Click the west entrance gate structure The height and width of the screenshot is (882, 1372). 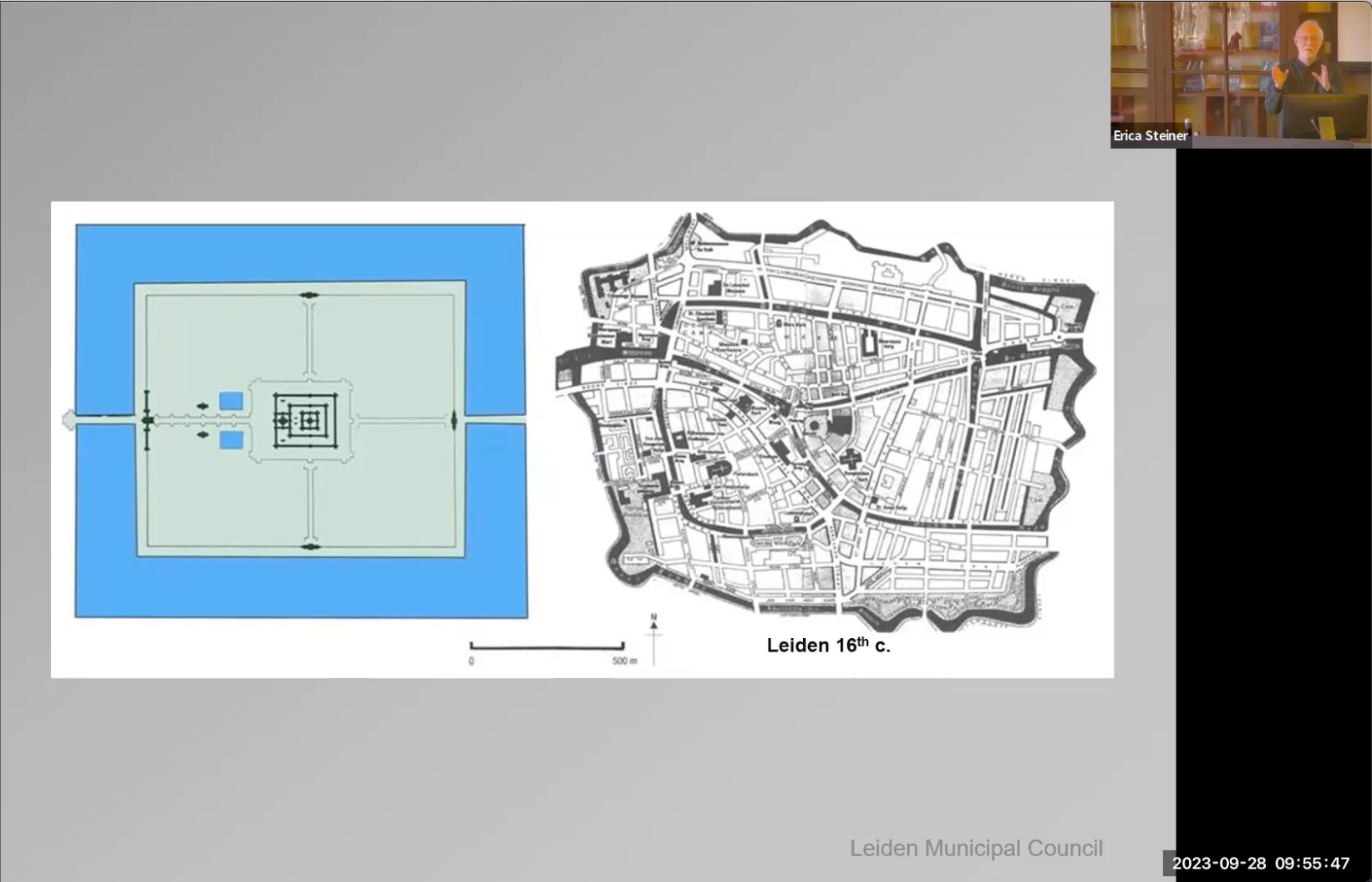pos(147,420)
